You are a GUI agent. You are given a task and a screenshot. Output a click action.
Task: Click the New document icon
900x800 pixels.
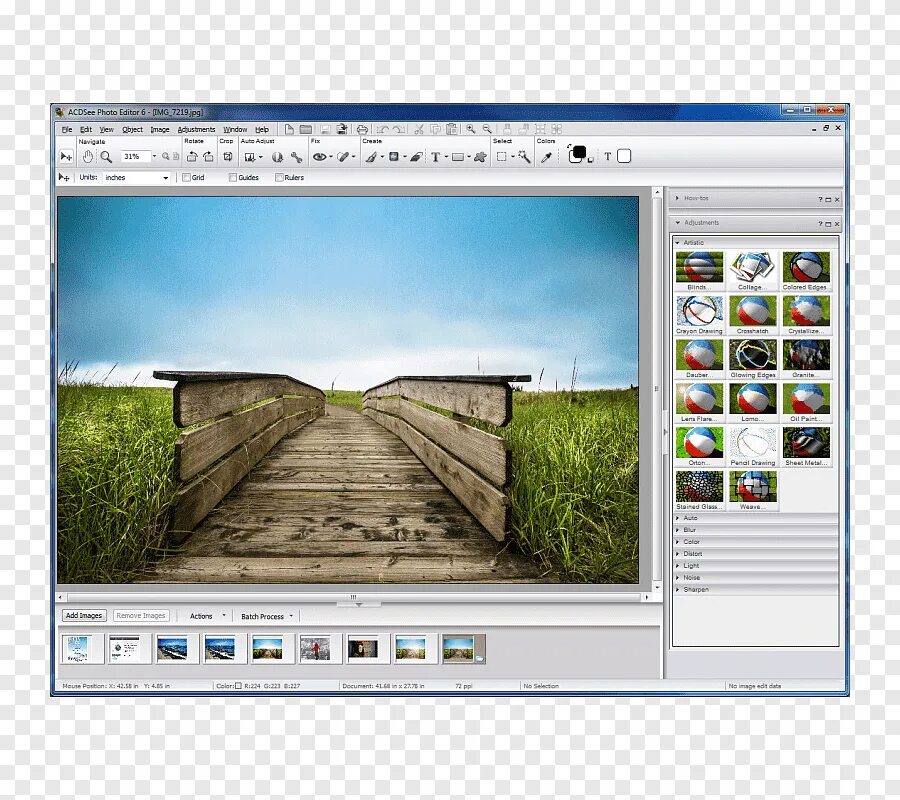tap(289, 129)
